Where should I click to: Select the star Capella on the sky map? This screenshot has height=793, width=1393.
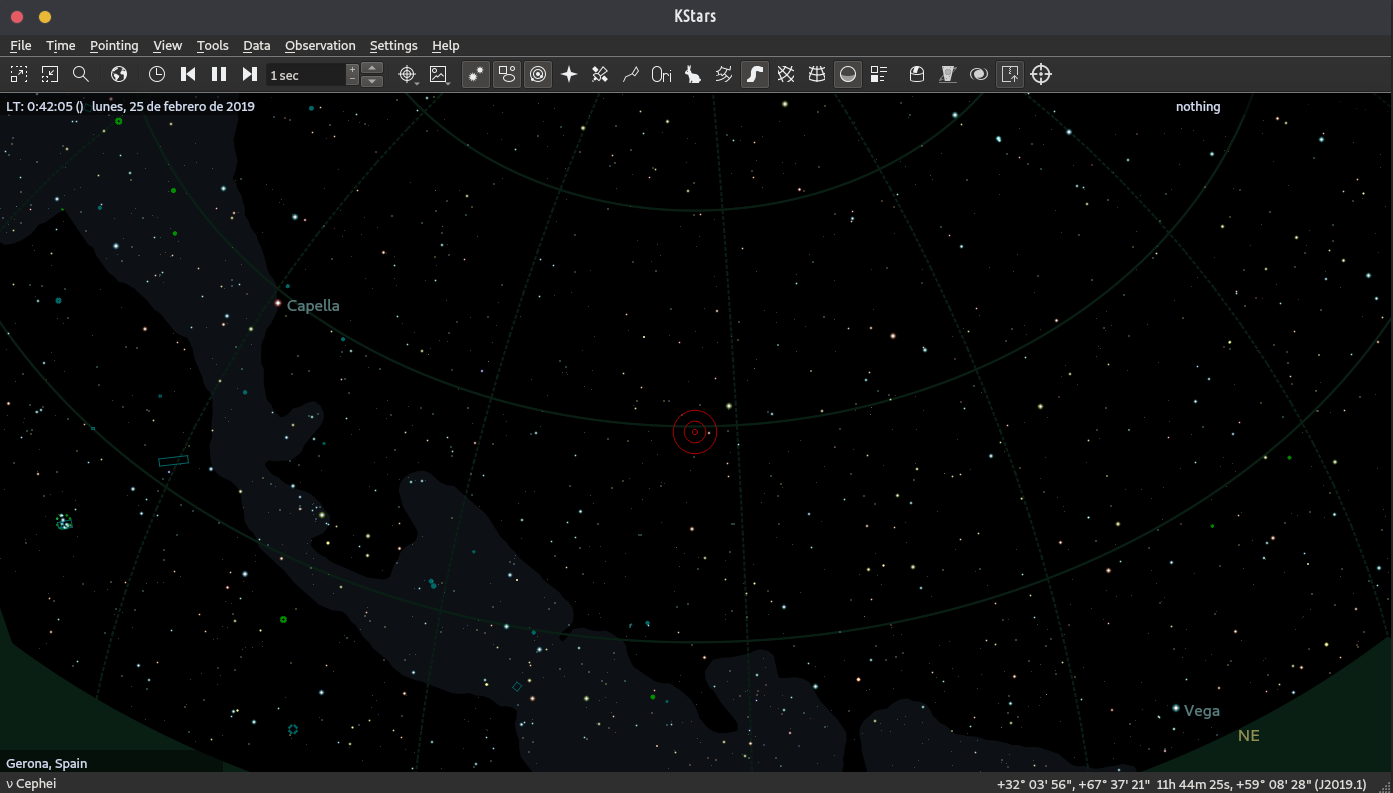point(278,302)
